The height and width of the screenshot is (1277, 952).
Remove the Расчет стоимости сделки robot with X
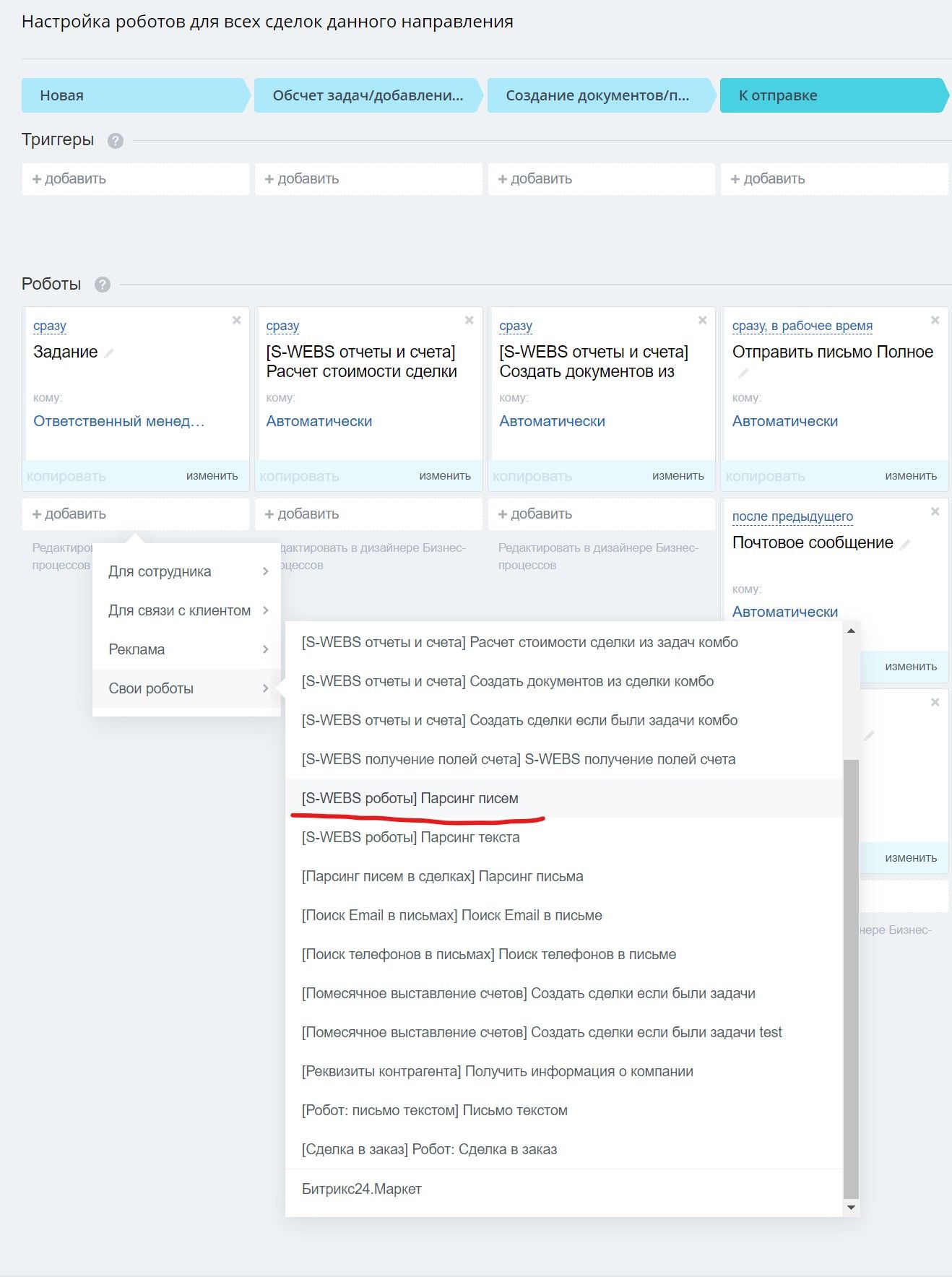(x=469, y=320)
